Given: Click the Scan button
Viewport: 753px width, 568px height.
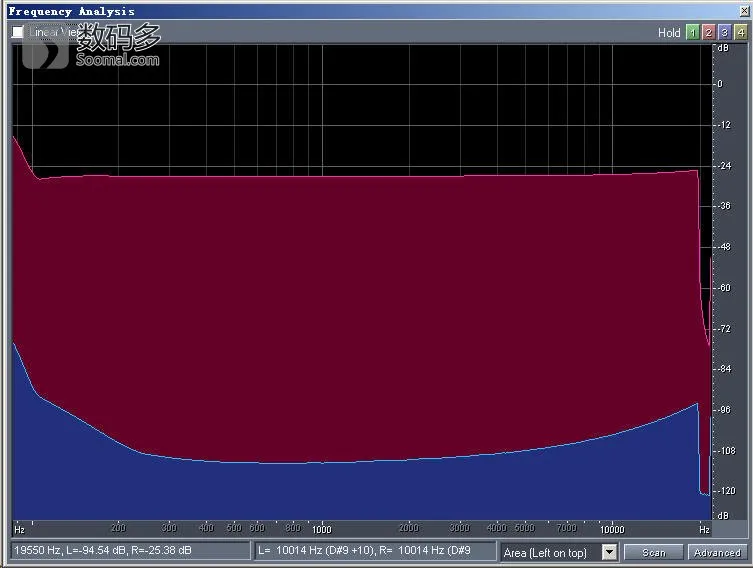Looking at the screenshot, I should click(x=654, y=552).
